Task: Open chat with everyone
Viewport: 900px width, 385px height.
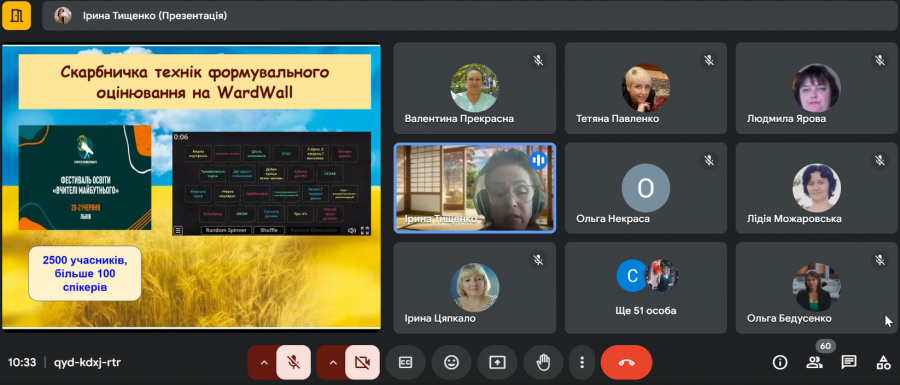Action: (849, 362)
